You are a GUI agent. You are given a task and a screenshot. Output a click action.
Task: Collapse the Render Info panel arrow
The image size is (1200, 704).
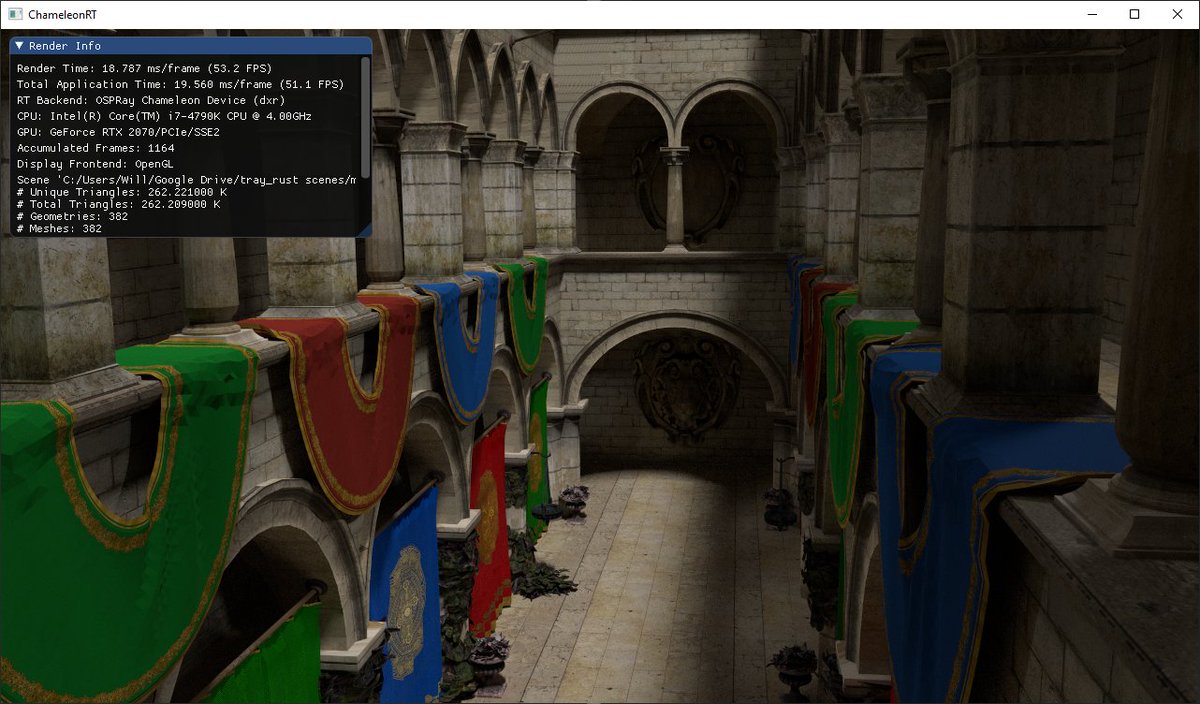(19, 46)
